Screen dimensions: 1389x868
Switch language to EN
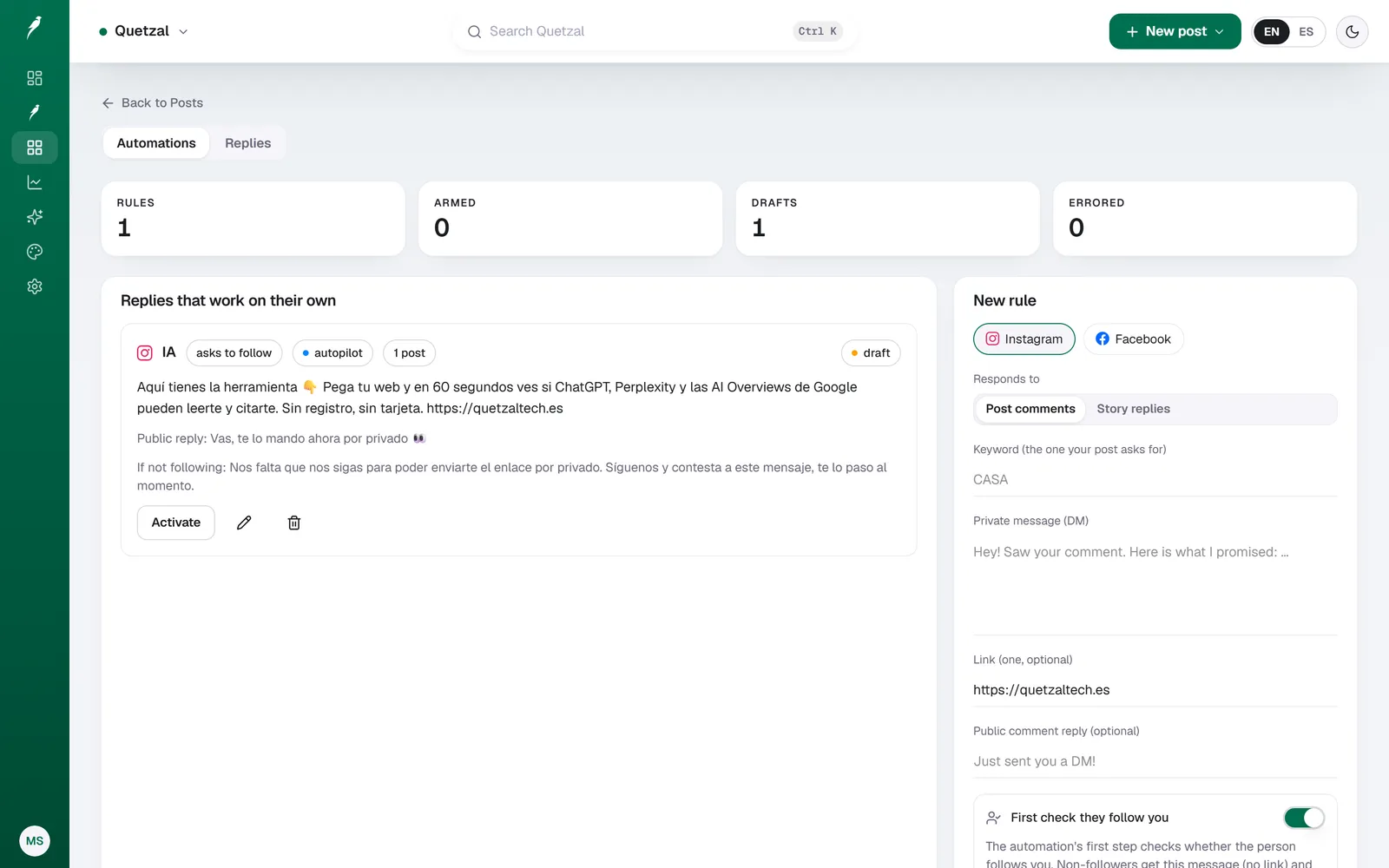pos(1272,31)
